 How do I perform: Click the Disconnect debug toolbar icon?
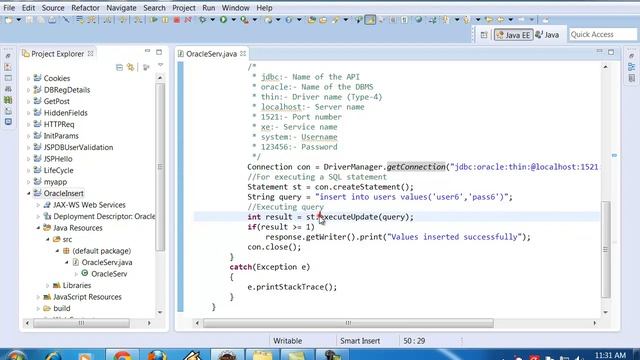[x=188, y=20]
